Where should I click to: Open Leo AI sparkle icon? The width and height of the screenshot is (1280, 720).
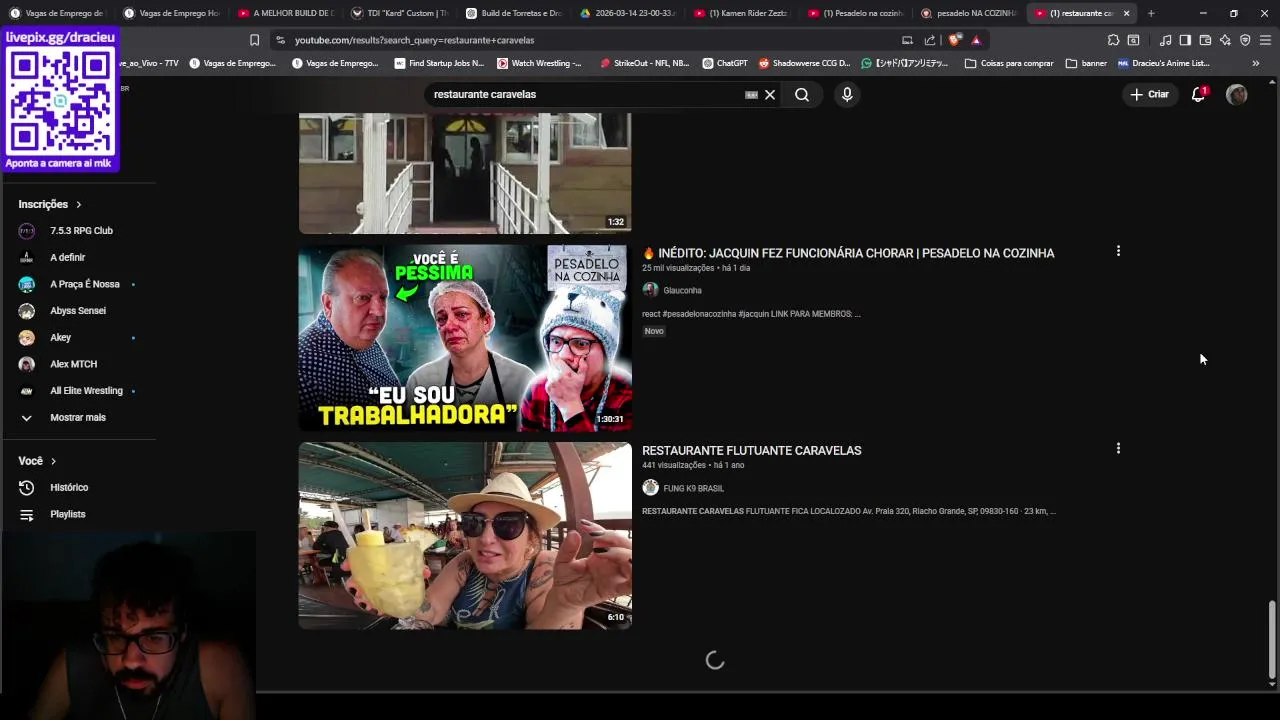coord(1225,40)
